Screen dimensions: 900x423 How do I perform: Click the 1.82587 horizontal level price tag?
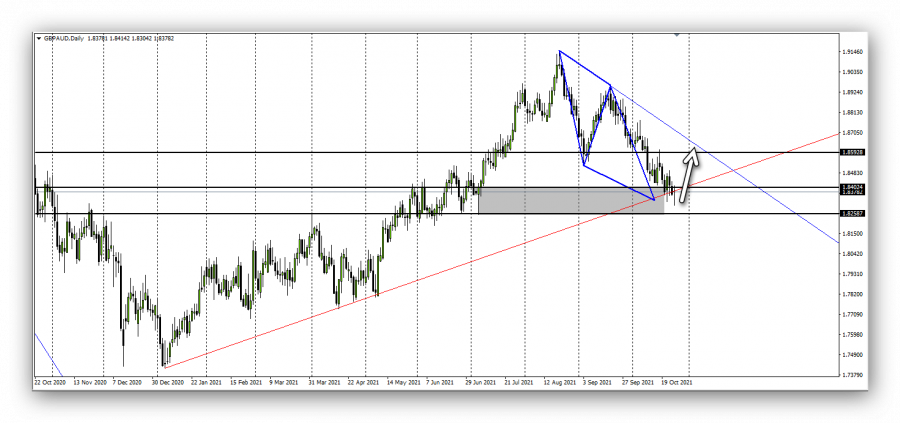pos(853,213)
